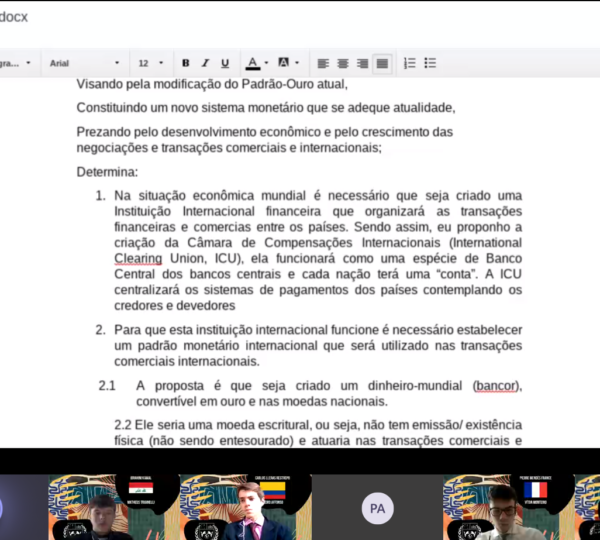Toggle italic text formatting

[205, 63]
